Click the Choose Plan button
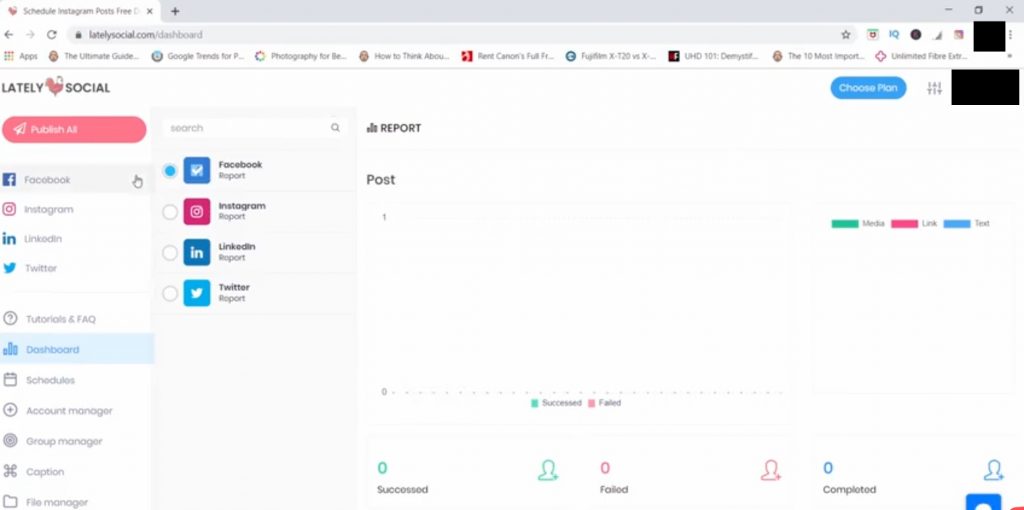Viewport: 1024px width, 510px height. coord(868,88)
